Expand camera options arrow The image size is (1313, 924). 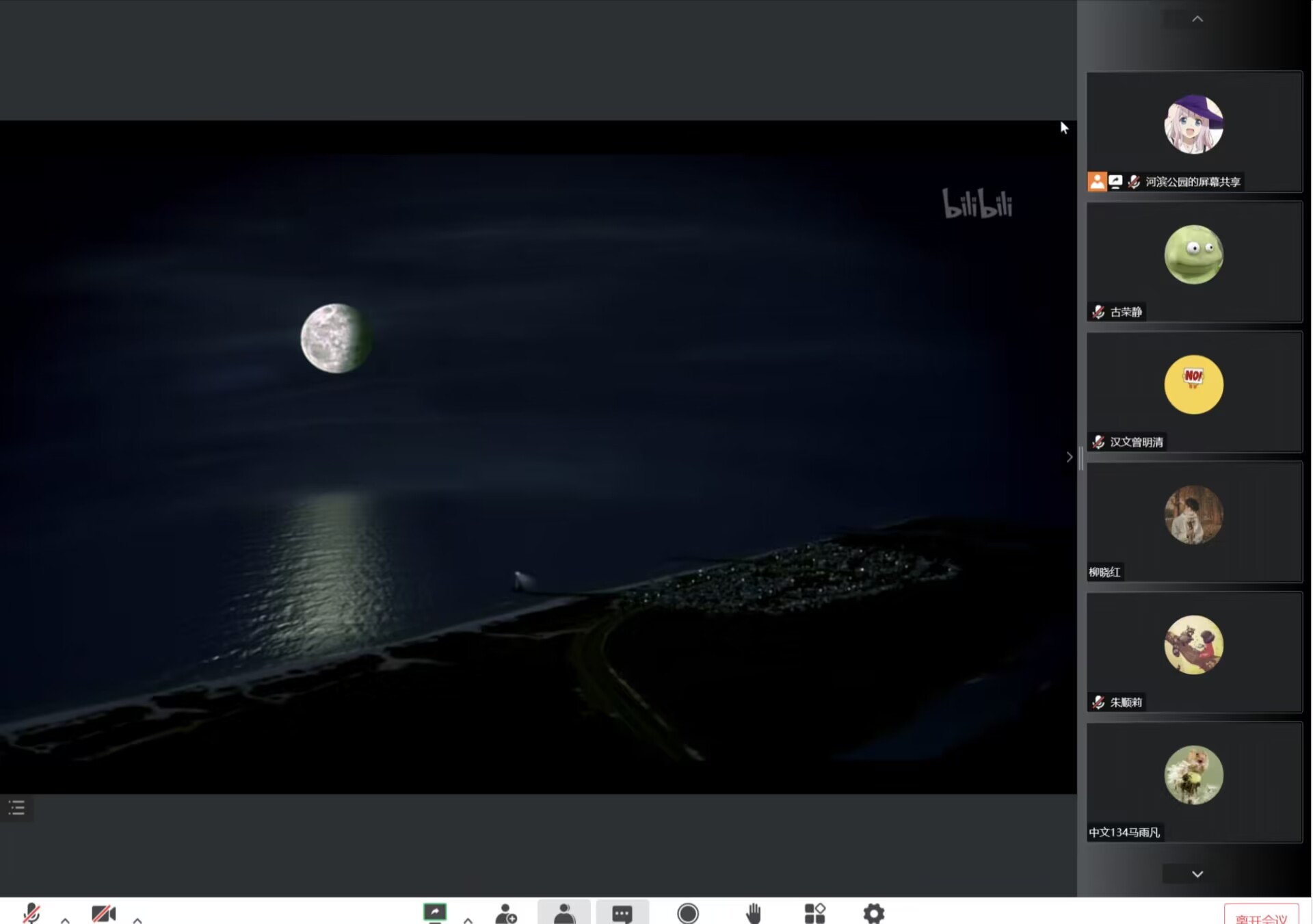(137, 920)
